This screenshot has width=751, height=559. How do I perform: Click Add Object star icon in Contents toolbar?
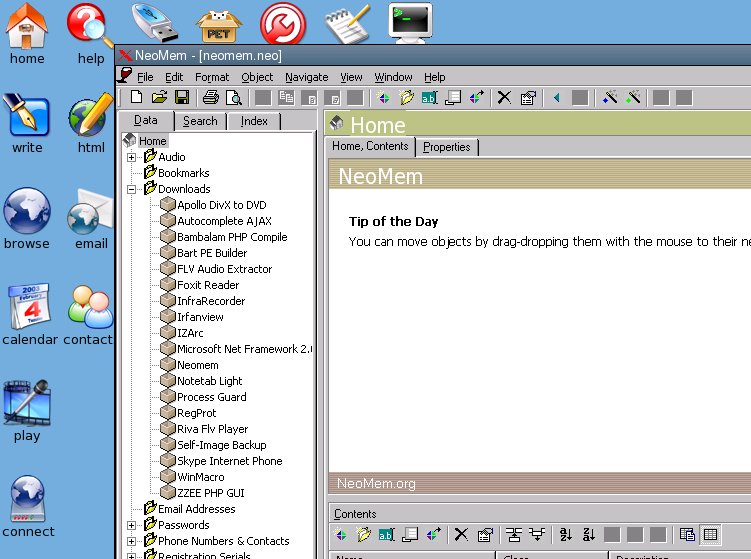[341, 535]
